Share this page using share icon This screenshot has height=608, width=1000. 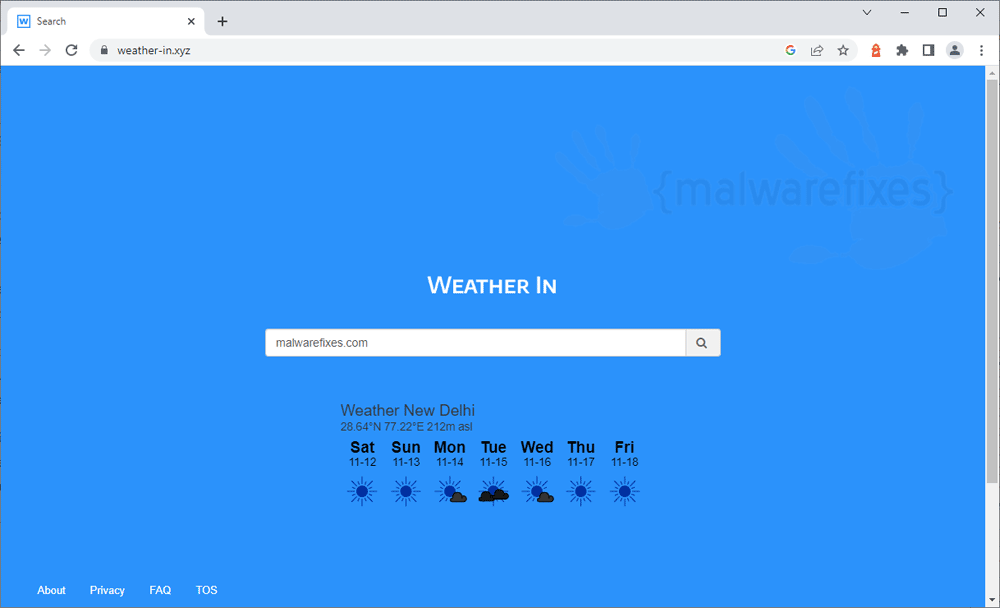(817, 50)
